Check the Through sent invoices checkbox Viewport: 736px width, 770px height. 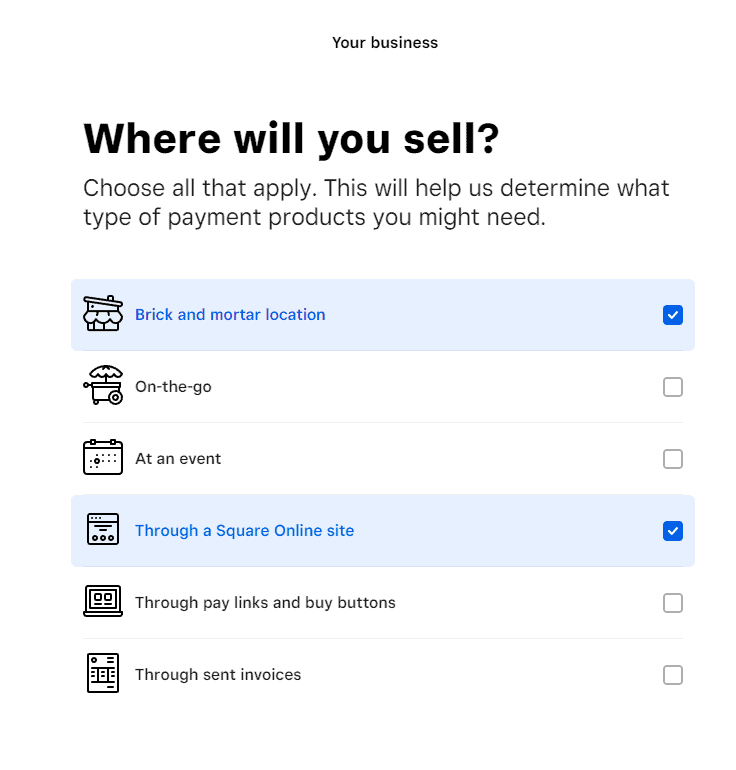point(673,675)
